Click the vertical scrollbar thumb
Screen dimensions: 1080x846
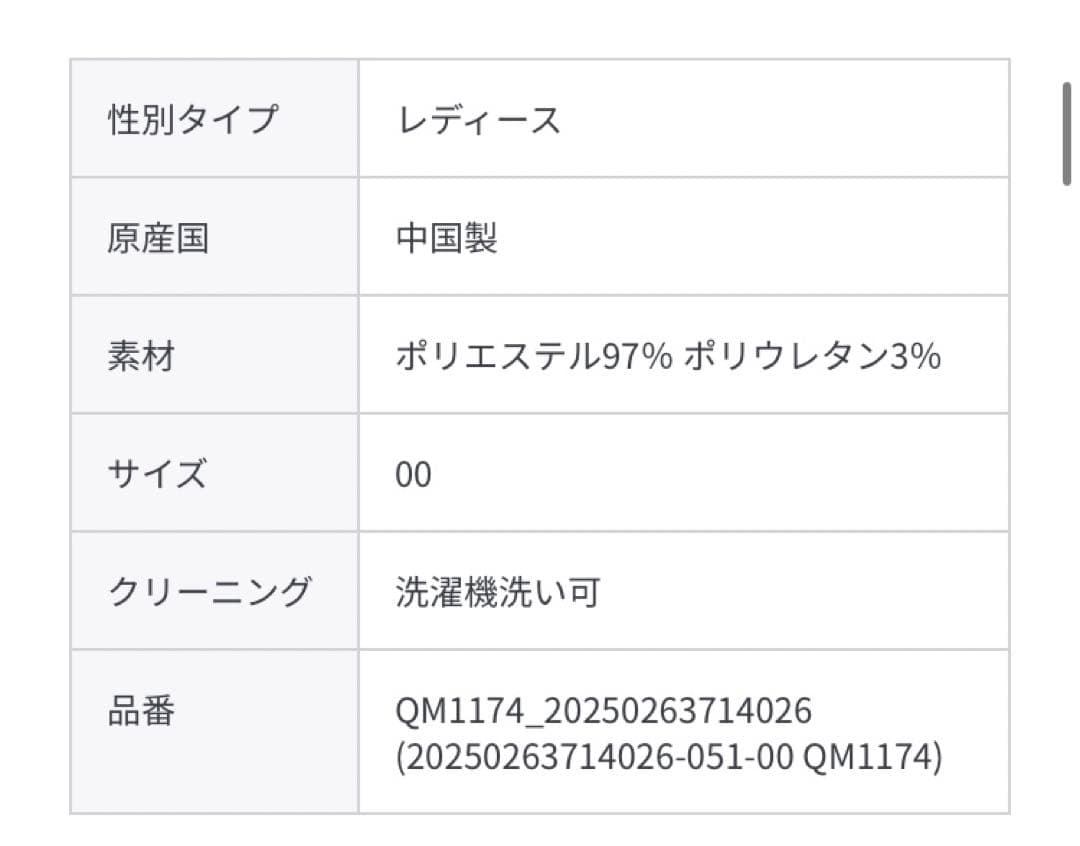(1067, 133)
